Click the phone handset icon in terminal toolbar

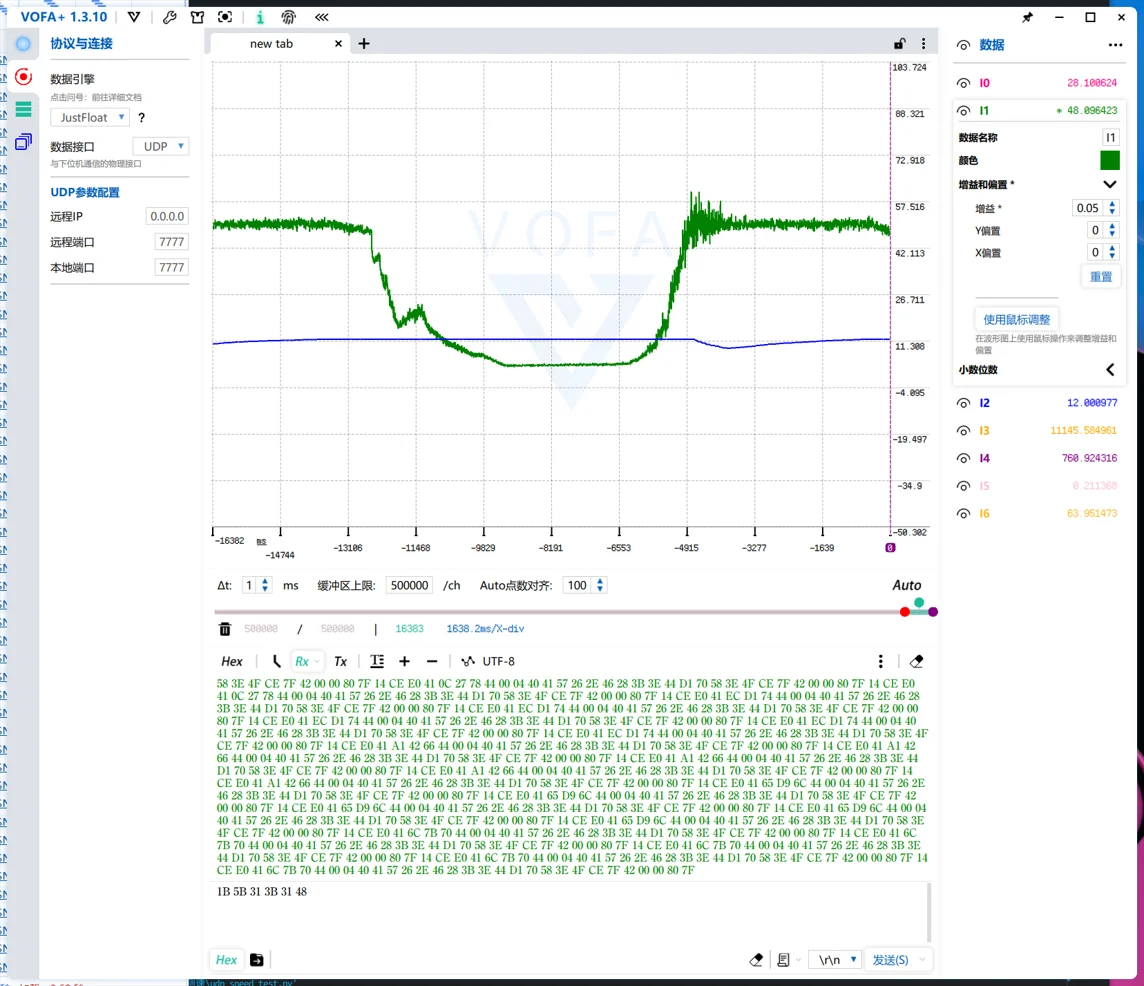276,661
